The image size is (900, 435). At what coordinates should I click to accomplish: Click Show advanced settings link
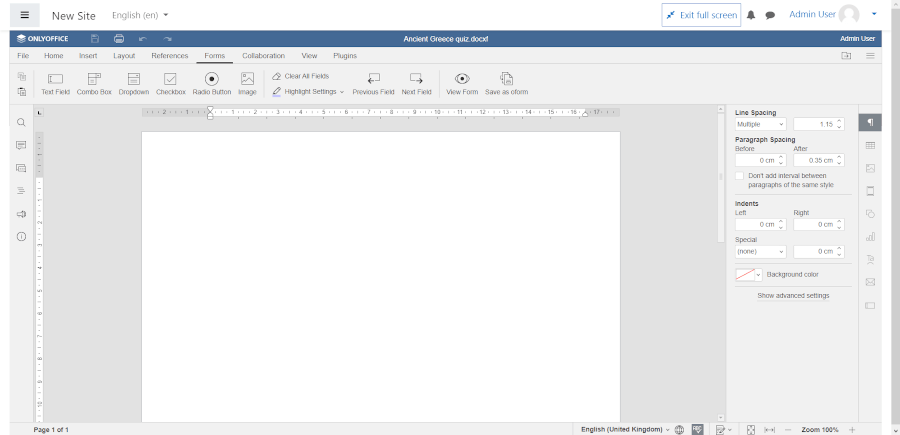click(793, 296)
